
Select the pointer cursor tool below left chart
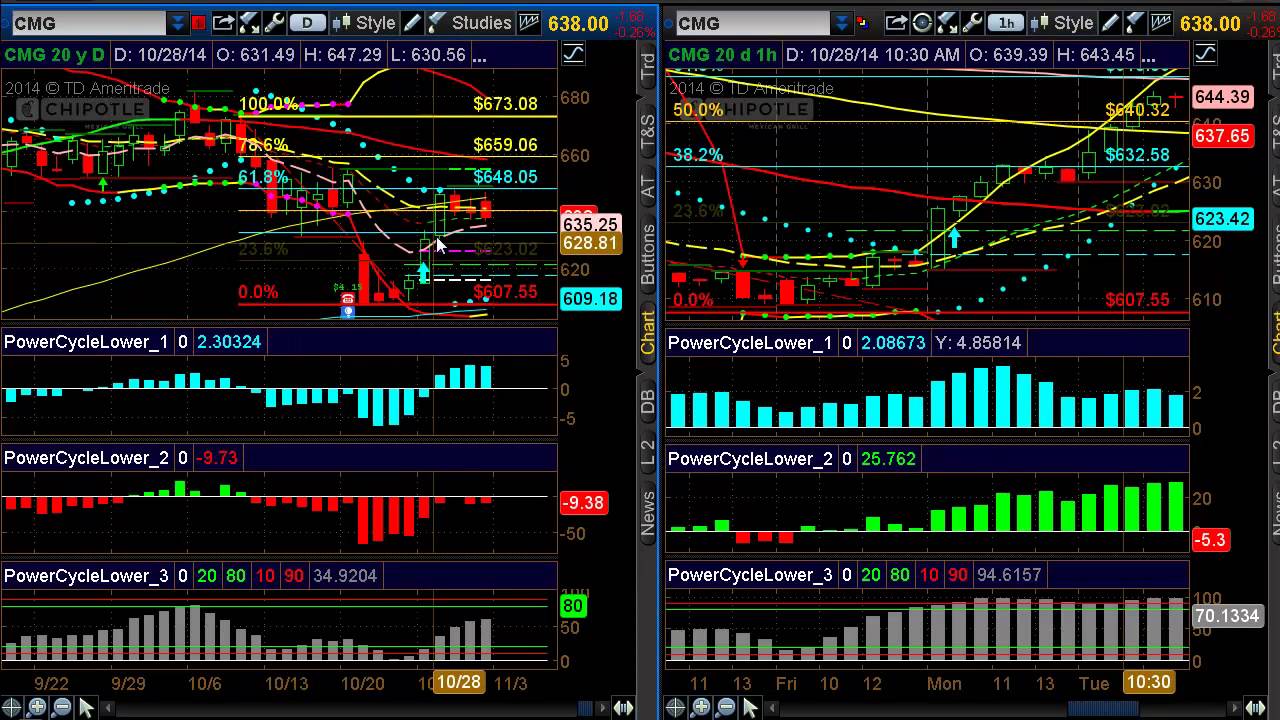(x=85, y=708)
